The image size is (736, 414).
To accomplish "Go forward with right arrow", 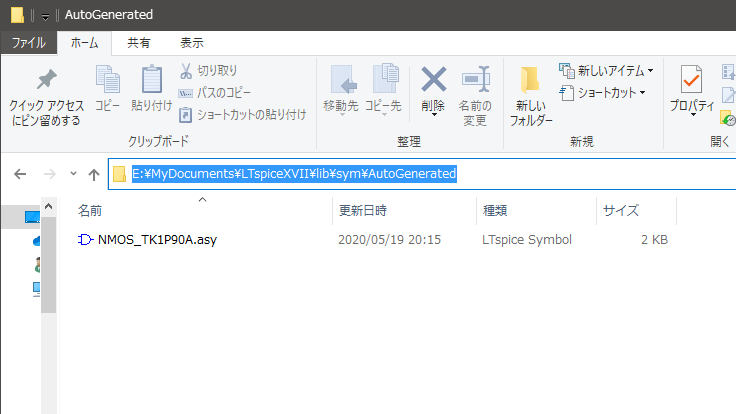I will 49,175.
